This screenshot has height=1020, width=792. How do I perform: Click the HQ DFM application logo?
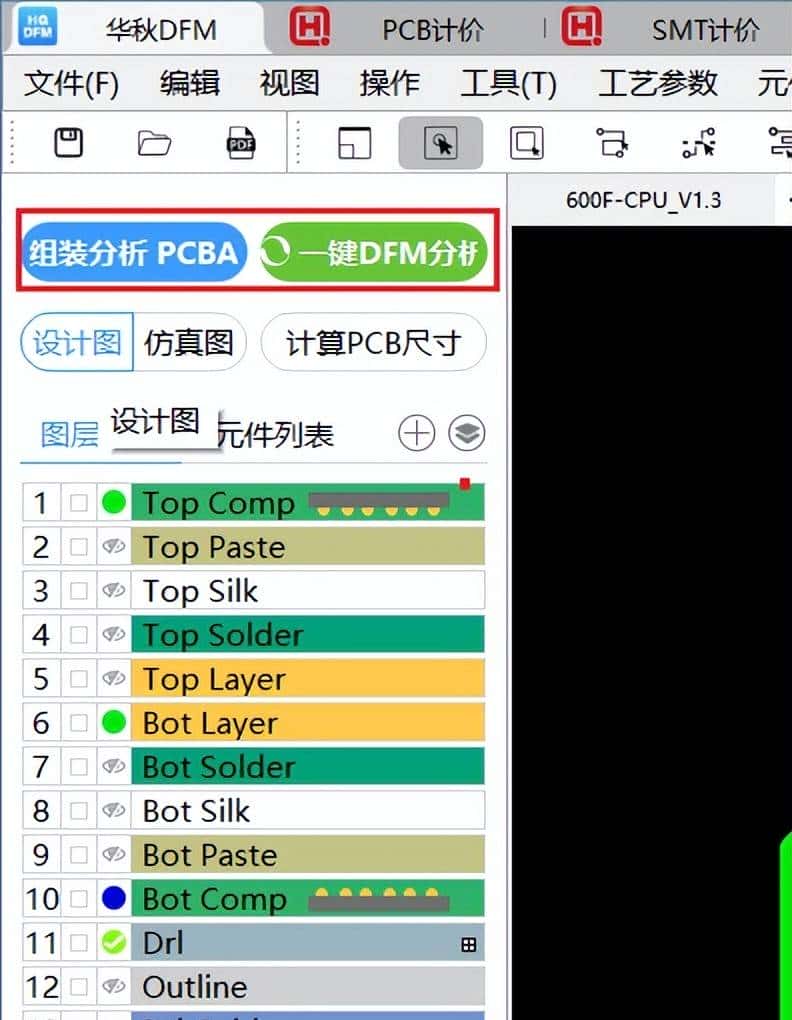pos(38,27)
